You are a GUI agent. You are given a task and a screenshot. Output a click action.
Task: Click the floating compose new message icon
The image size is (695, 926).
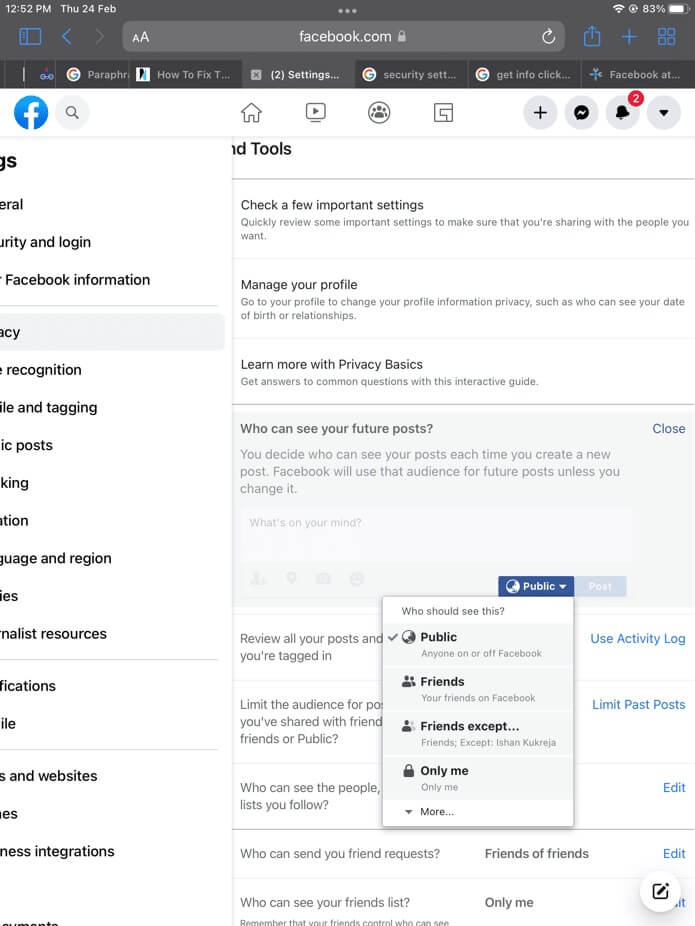660,891
